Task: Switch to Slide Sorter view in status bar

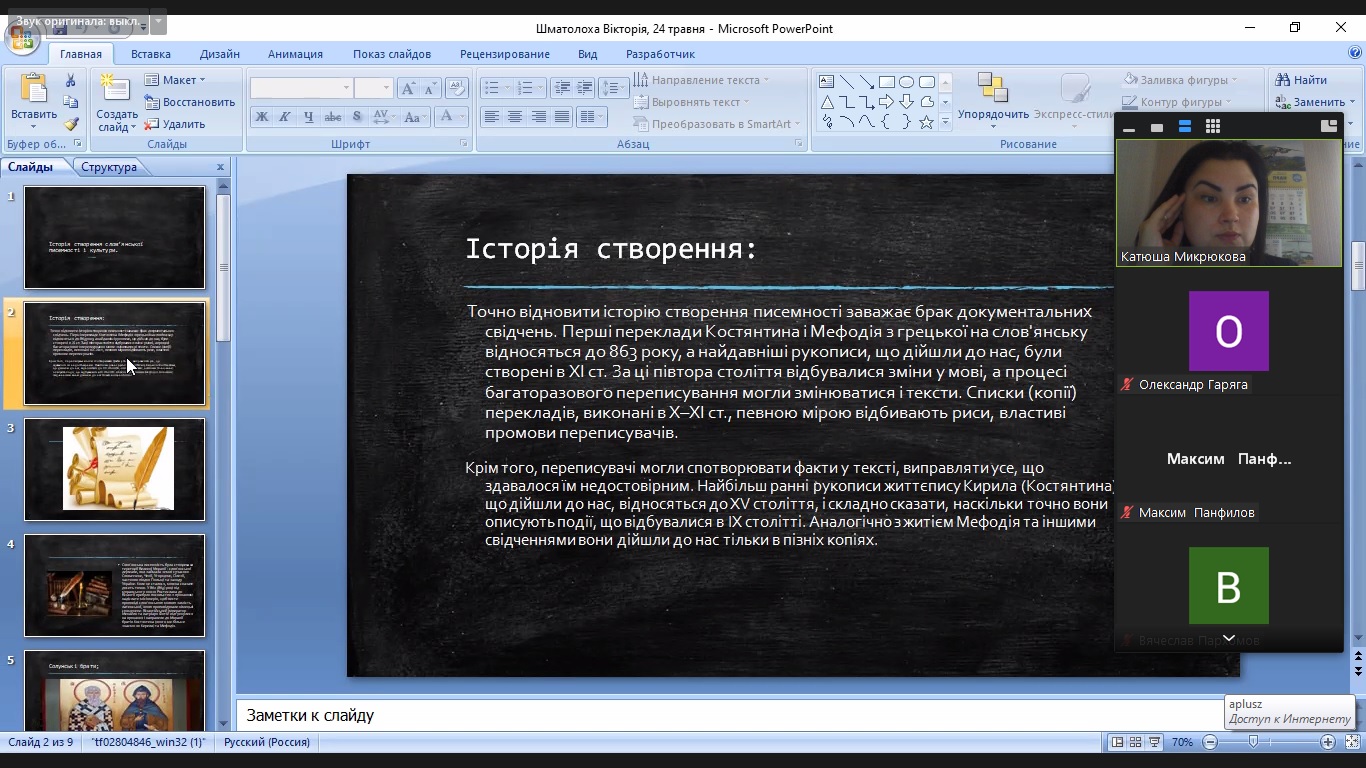Action: click(x=1136, y=742)
